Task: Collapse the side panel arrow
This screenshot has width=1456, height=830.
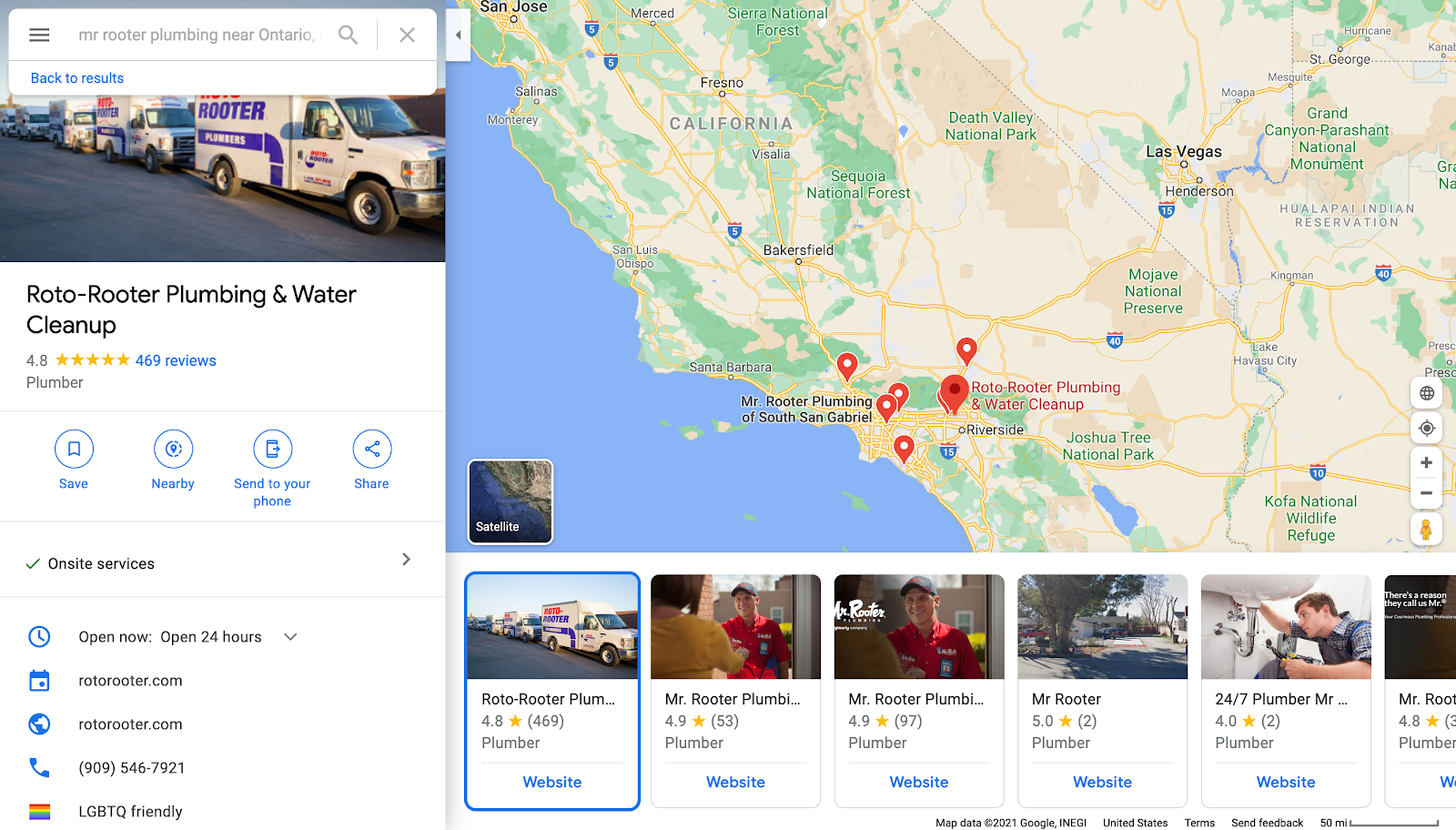Action: [x=458, y=35]
